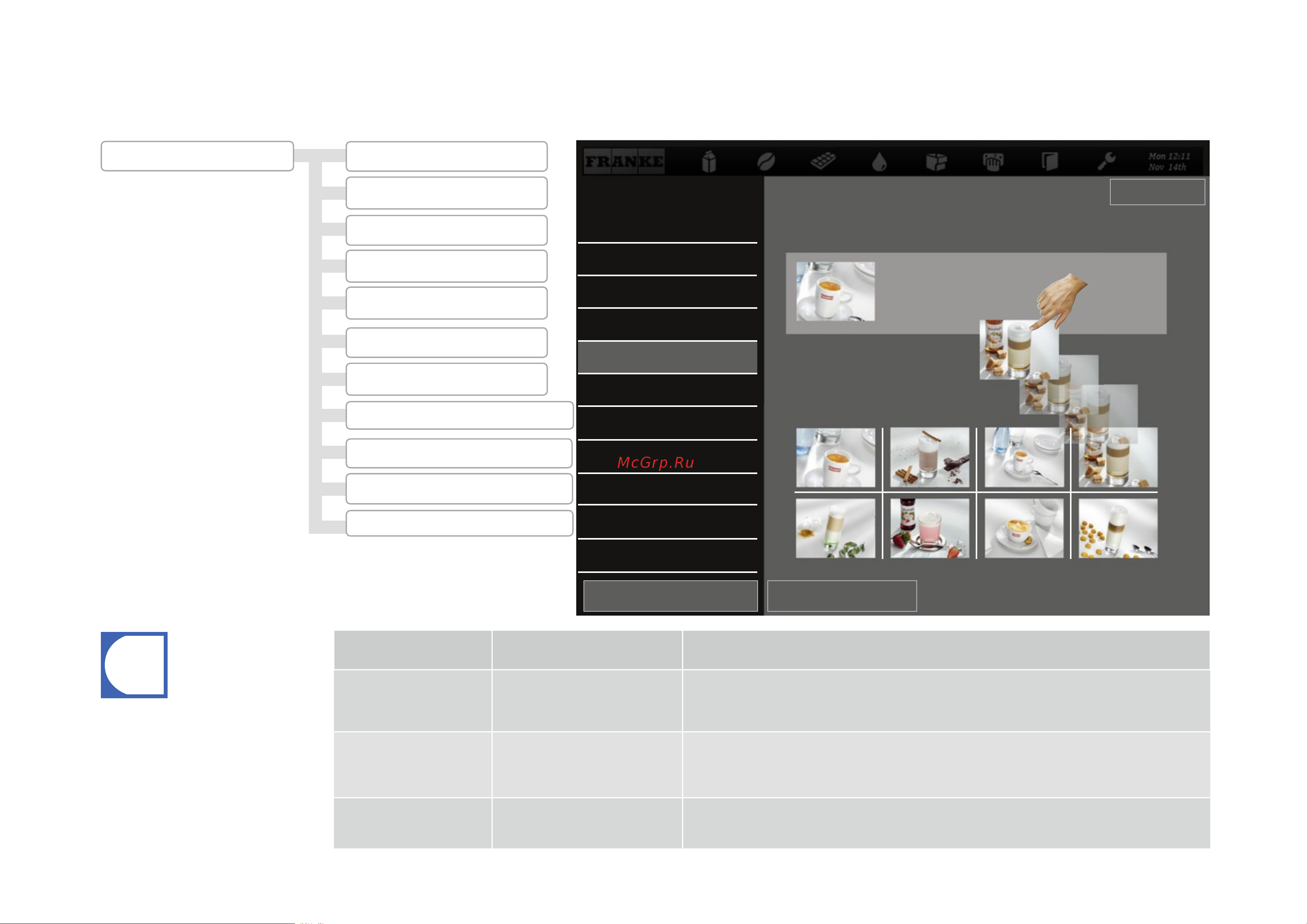Click gray filled button at sidebar bottom

pos(671,596)
